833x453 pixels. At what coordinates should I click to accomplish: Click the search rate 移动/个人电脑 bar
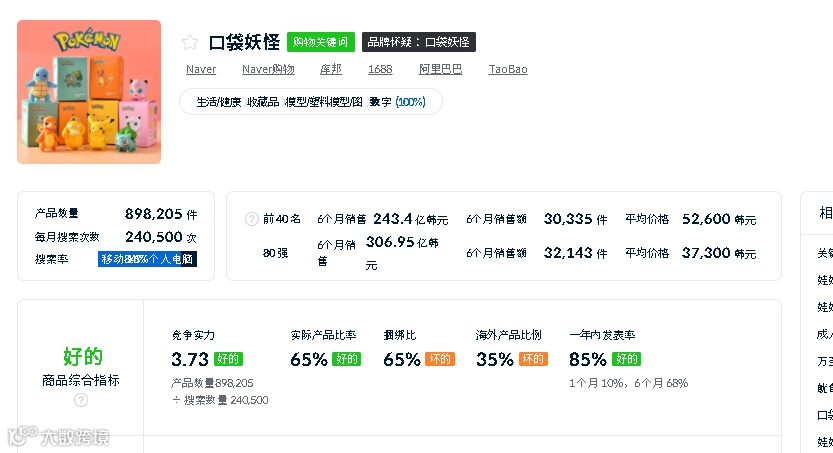pyautogui.click(x=147, y=259)
